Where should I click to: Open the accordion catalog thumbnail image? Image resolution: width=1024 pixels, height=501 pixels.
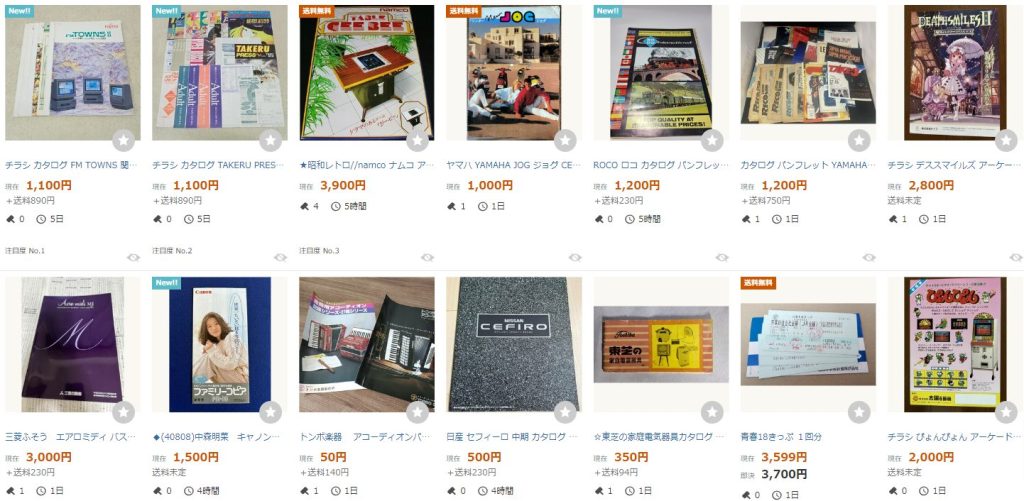coord(367,344)
